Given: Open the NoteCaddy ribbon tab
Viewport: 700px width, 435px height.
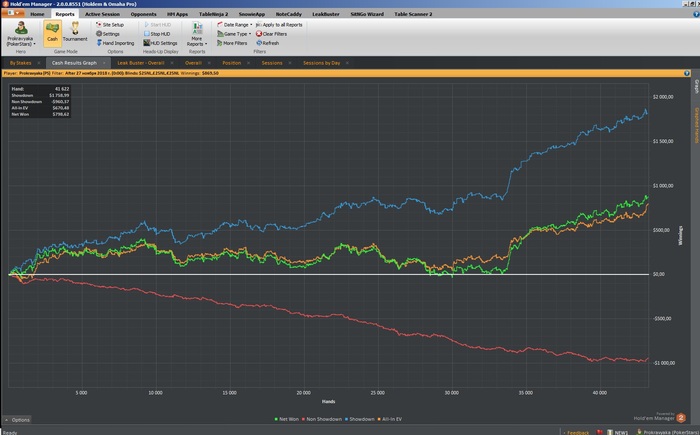Looking at the screenshot, I should [x=288, y=14].
